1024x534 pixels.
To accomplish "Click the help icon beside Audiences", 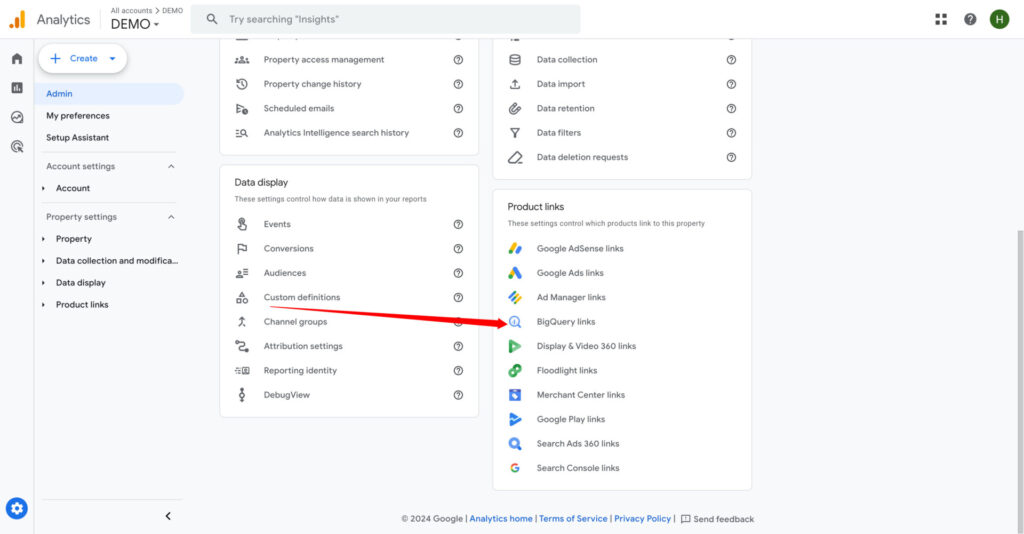I will pos(458,273).
